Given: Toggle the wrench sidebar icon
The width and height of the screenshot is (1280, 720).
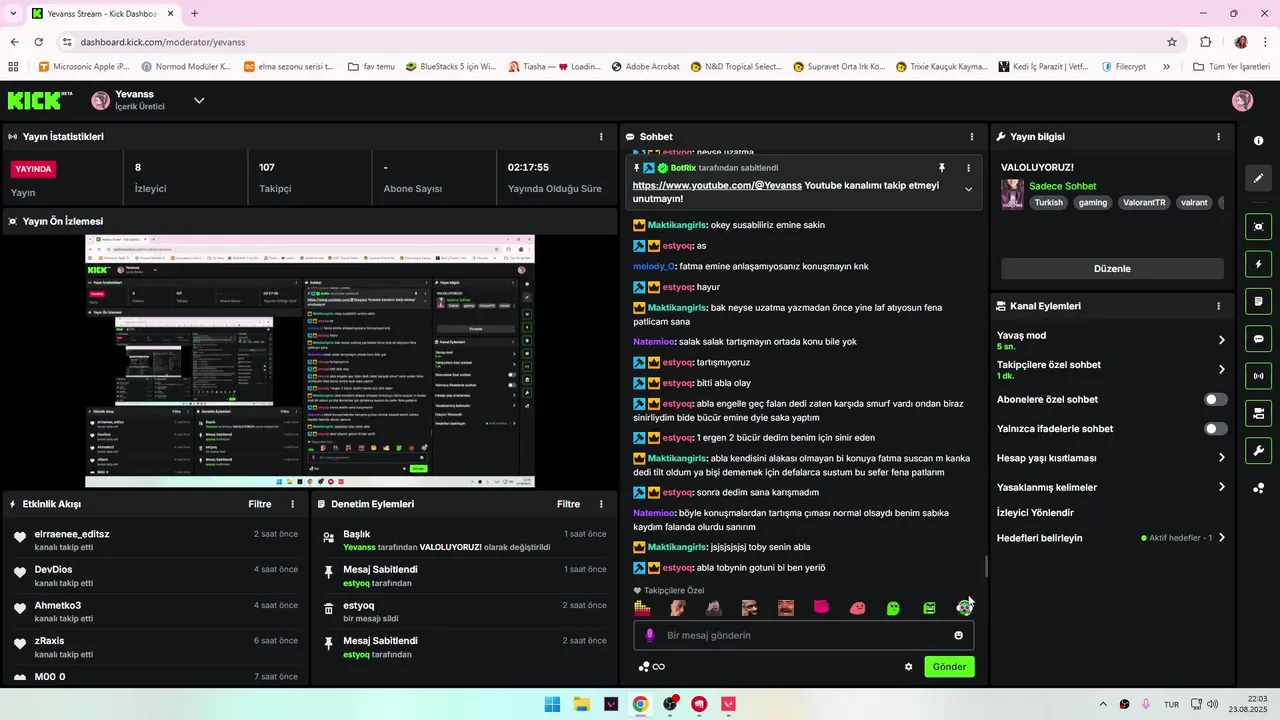Looking at the screenshot, I should pos(1258,451).
